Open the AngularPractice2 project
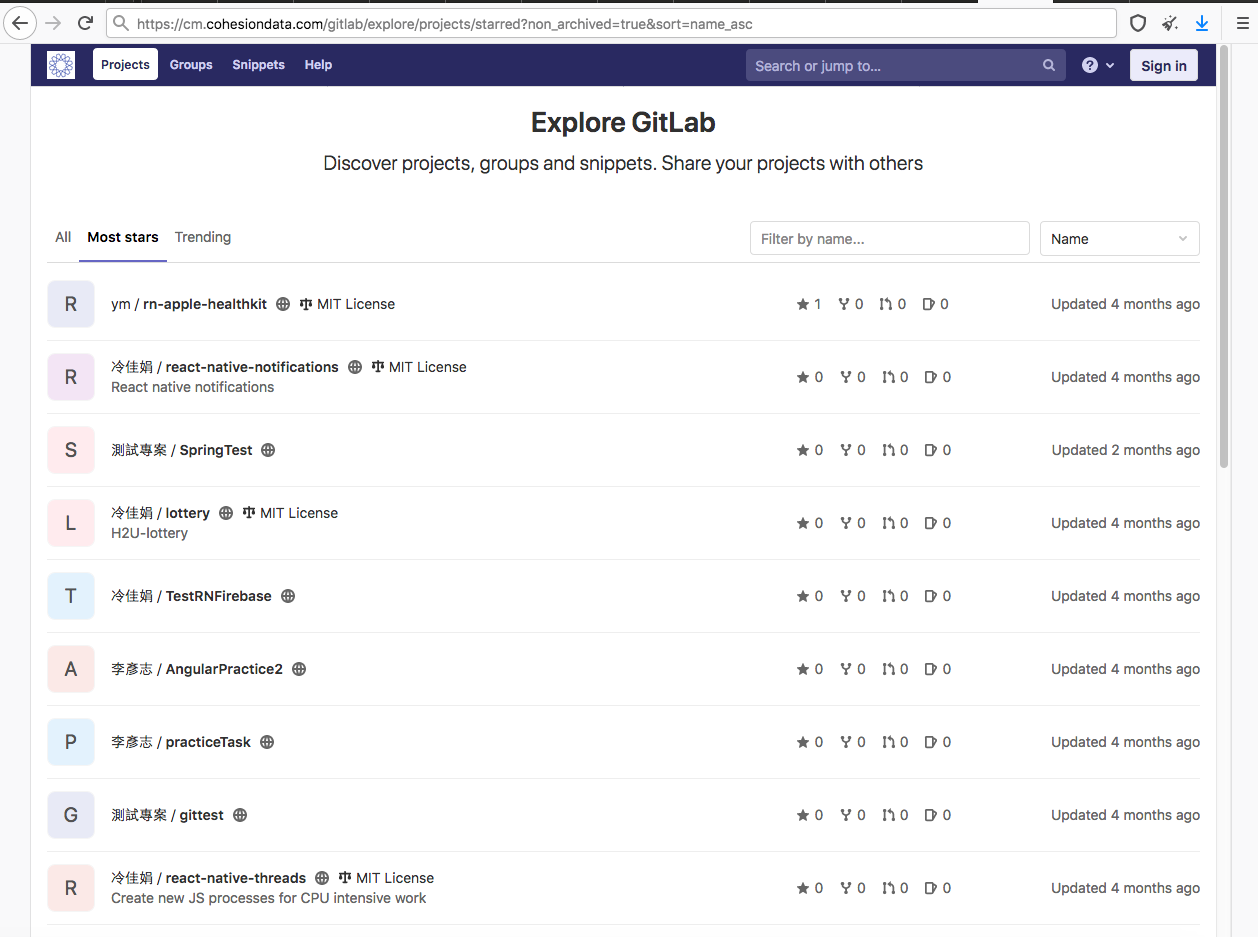This screenshot has width=1258, height=937. (x=197, y=669)
